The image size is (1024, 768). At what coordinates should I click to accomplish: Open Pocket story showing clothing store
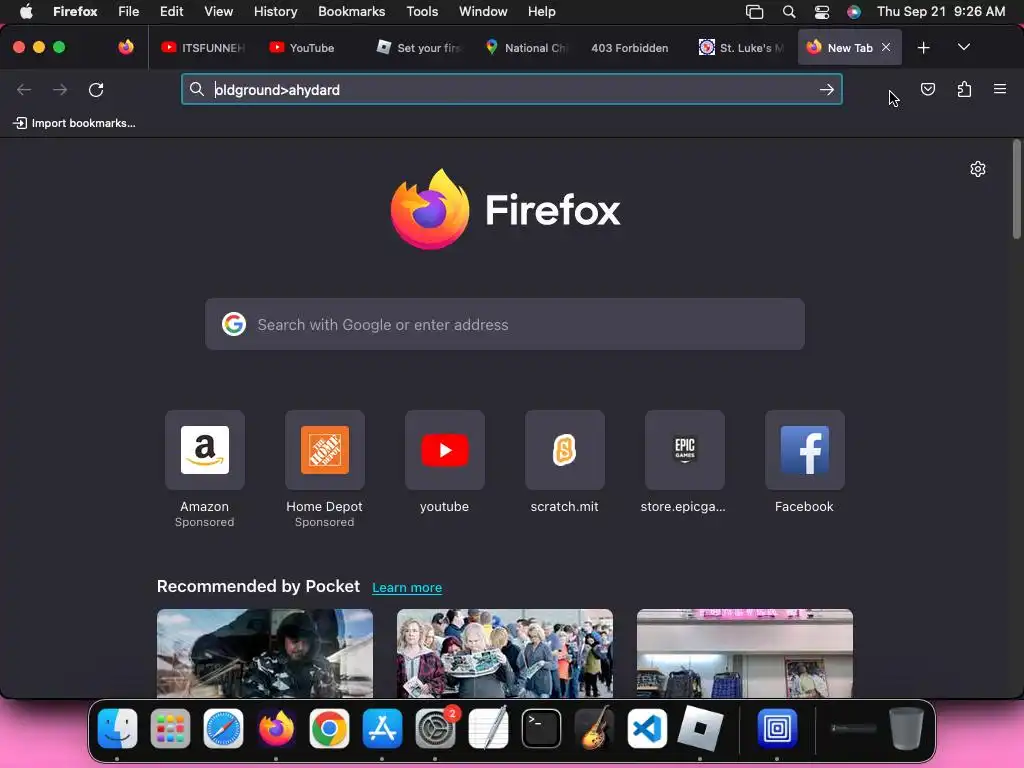pos(744,653)
